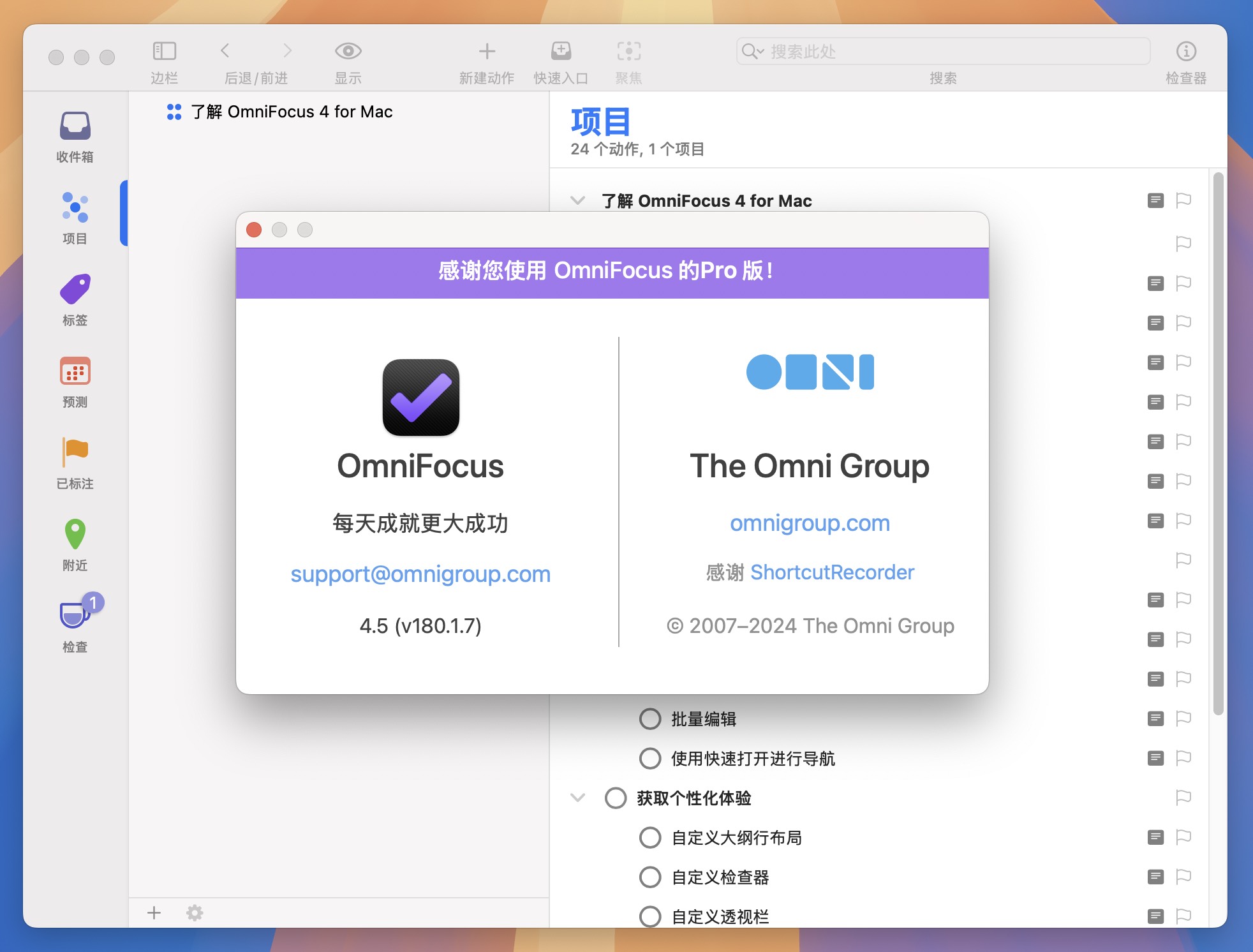Image resolution: width=1253 pixels, height=952 pixels.
Task: Go back with the 后退 arrow
Action: [x=225, y=51]
